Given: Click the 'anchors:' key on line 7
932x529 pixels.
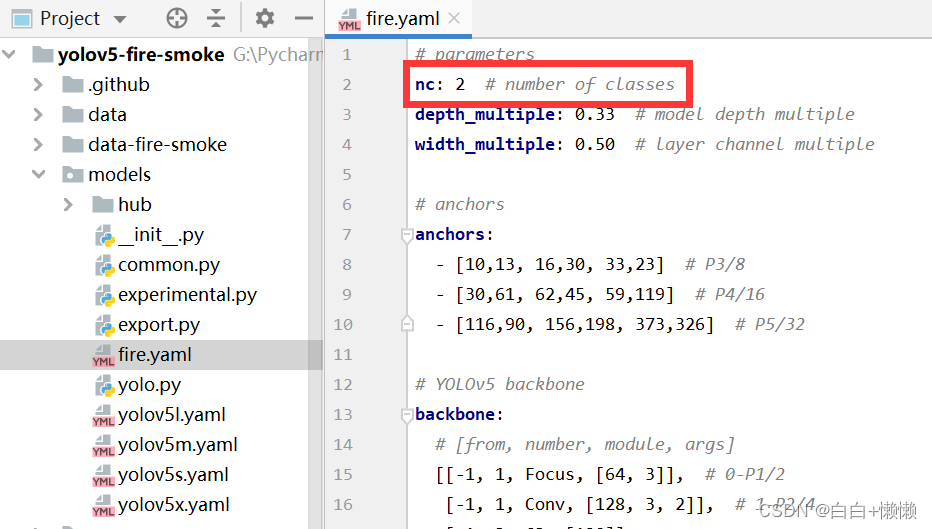Looking at the screenshot, I should point(454,235).
